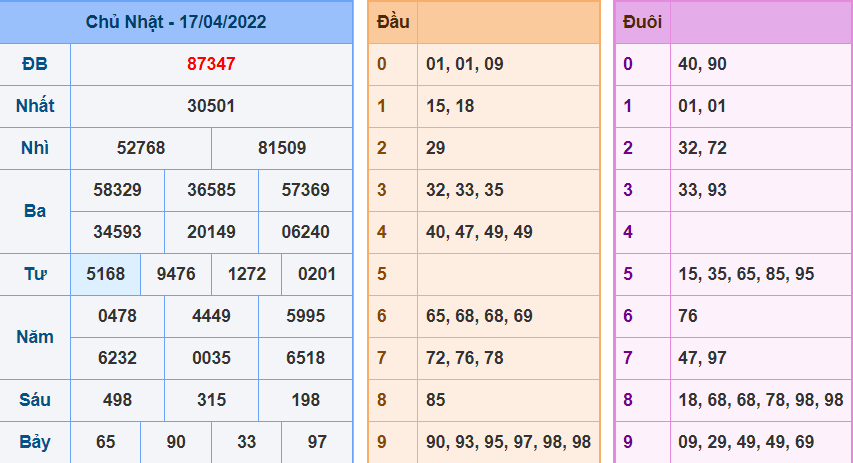This screenshot has width=853, height=463.
Task: Click seventh prize number 97
Action: click(317, 442)
